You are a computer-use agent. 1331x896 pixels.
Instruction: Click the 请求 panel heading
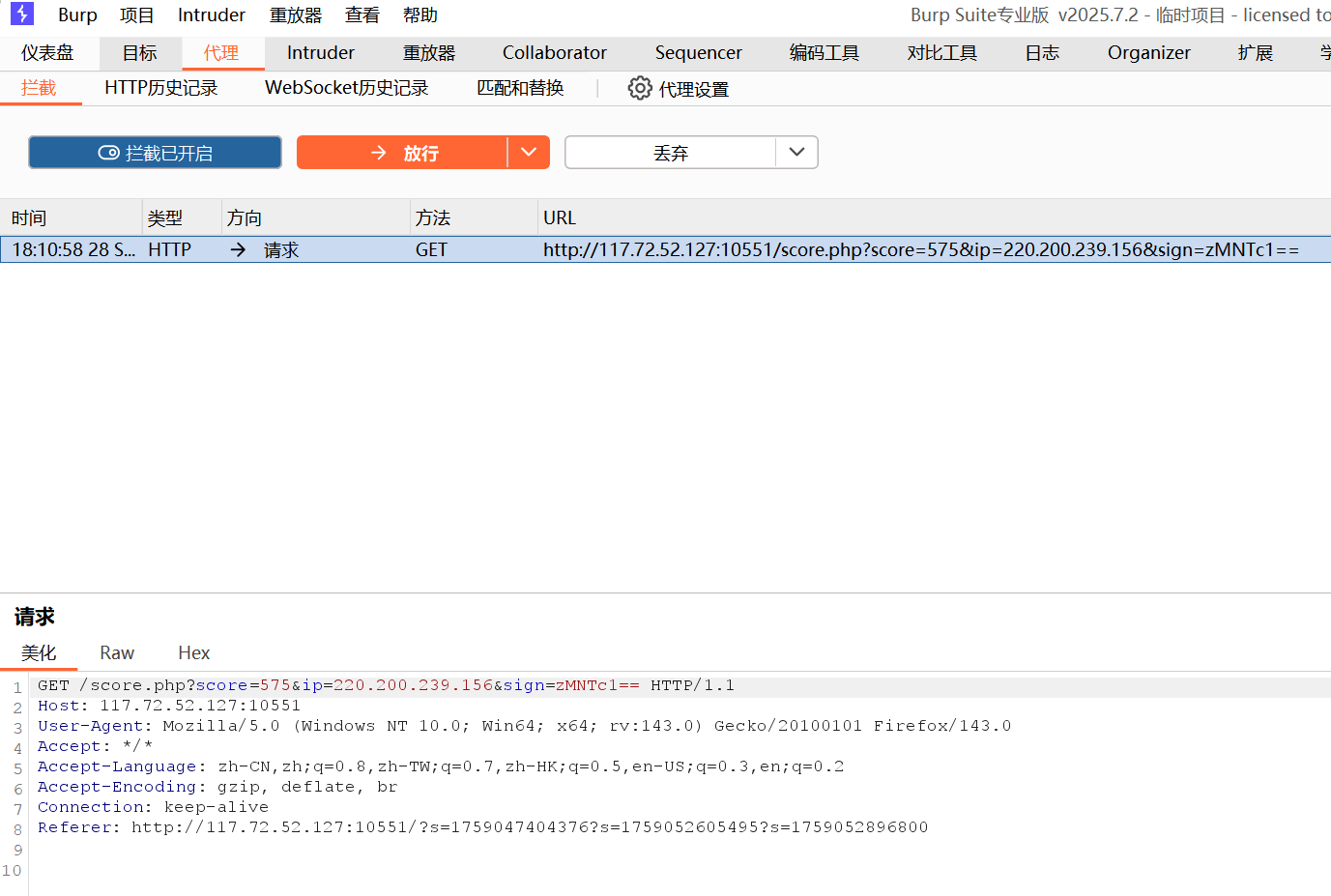point(35,617)
